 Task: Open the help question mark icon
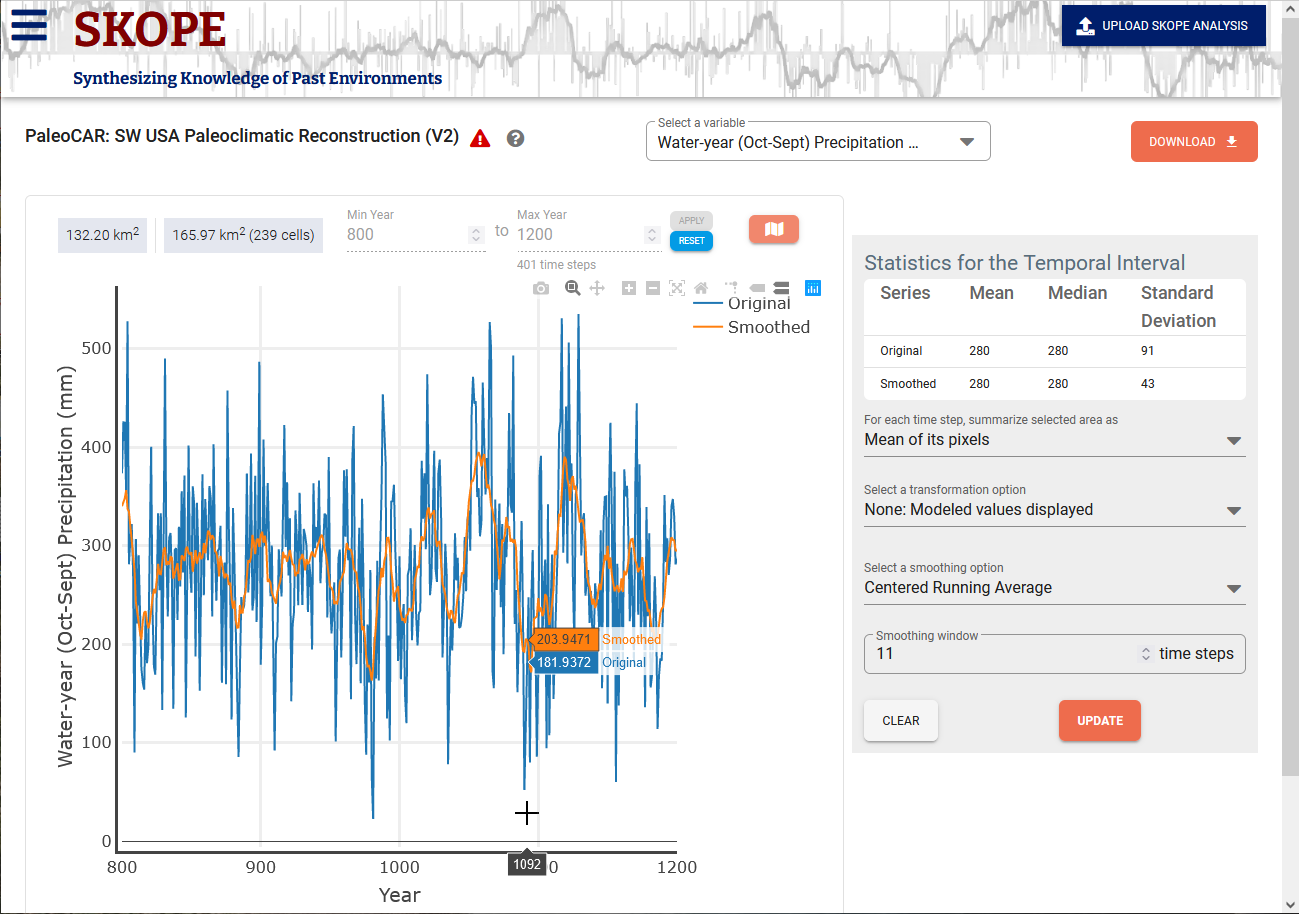pos(516,139)
